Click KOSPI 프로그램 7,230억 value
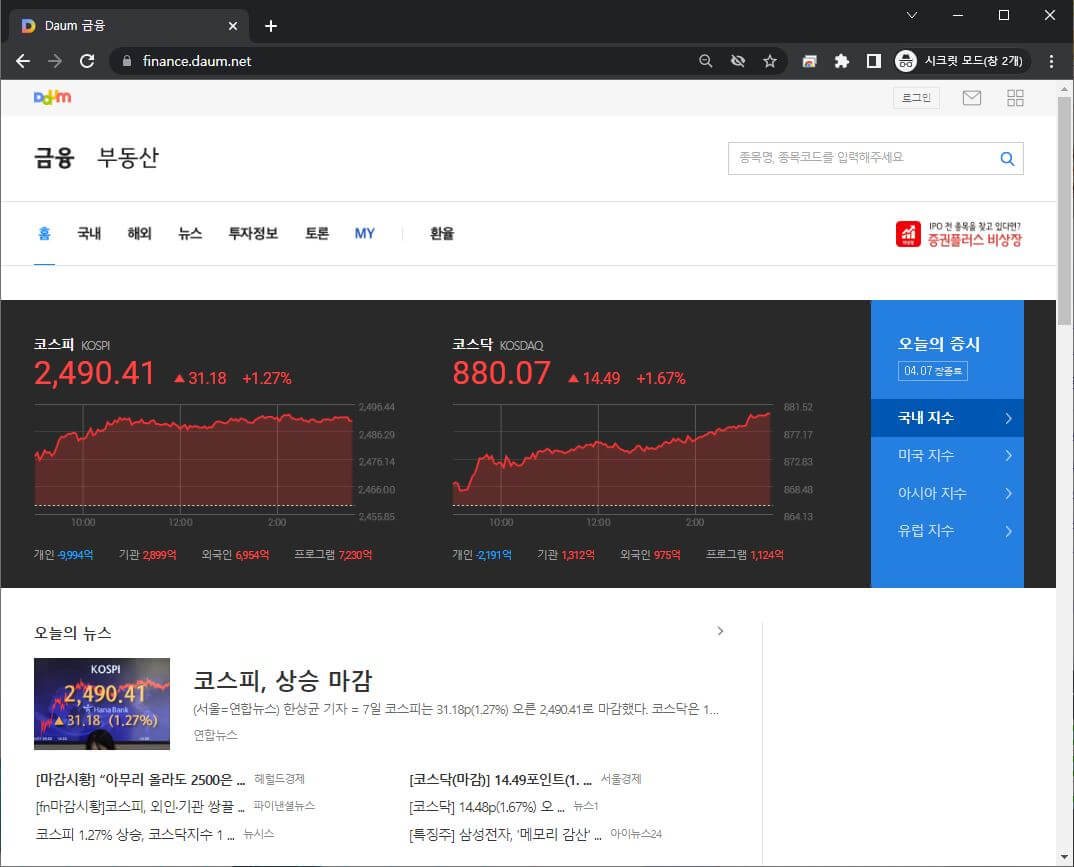 point(355,555)
